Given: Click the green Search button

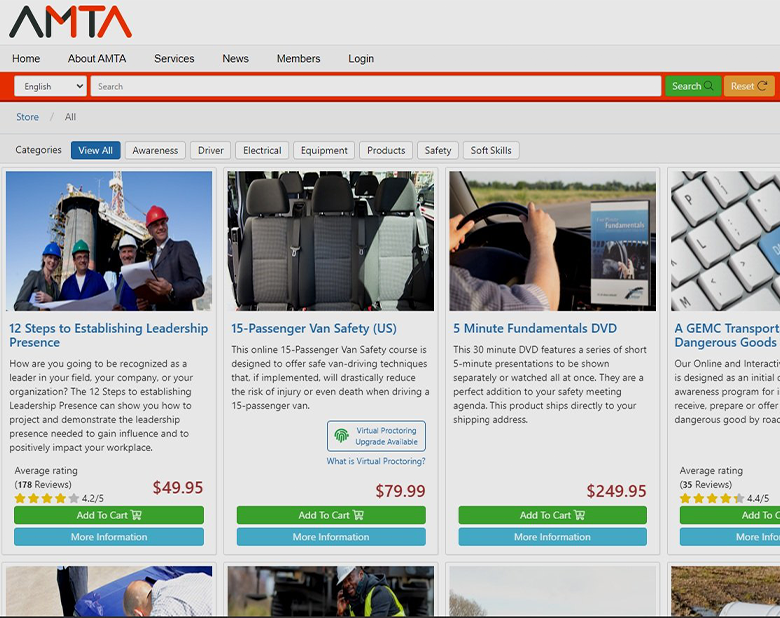Looking at the screenshot, I should click(692, 86).
